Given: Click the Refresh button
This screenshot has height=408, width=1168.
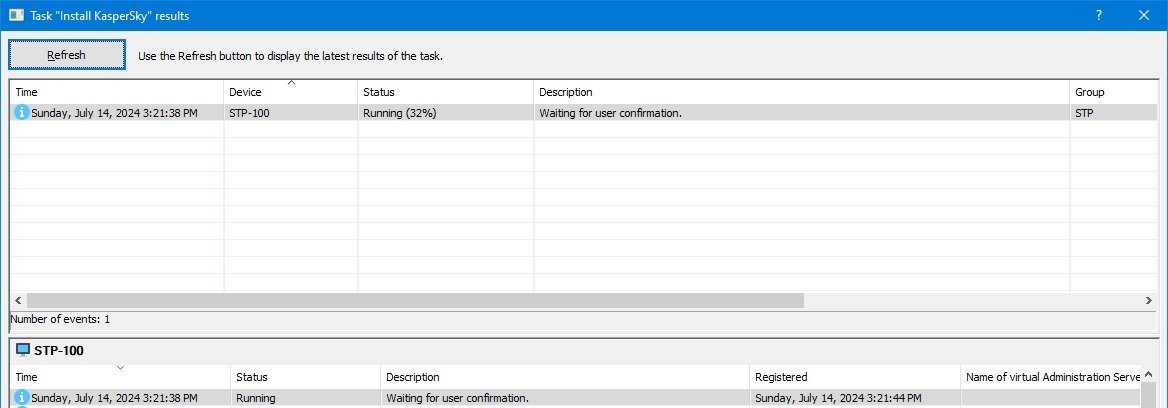Looking at the screenshot, I should tap(67, 55).
